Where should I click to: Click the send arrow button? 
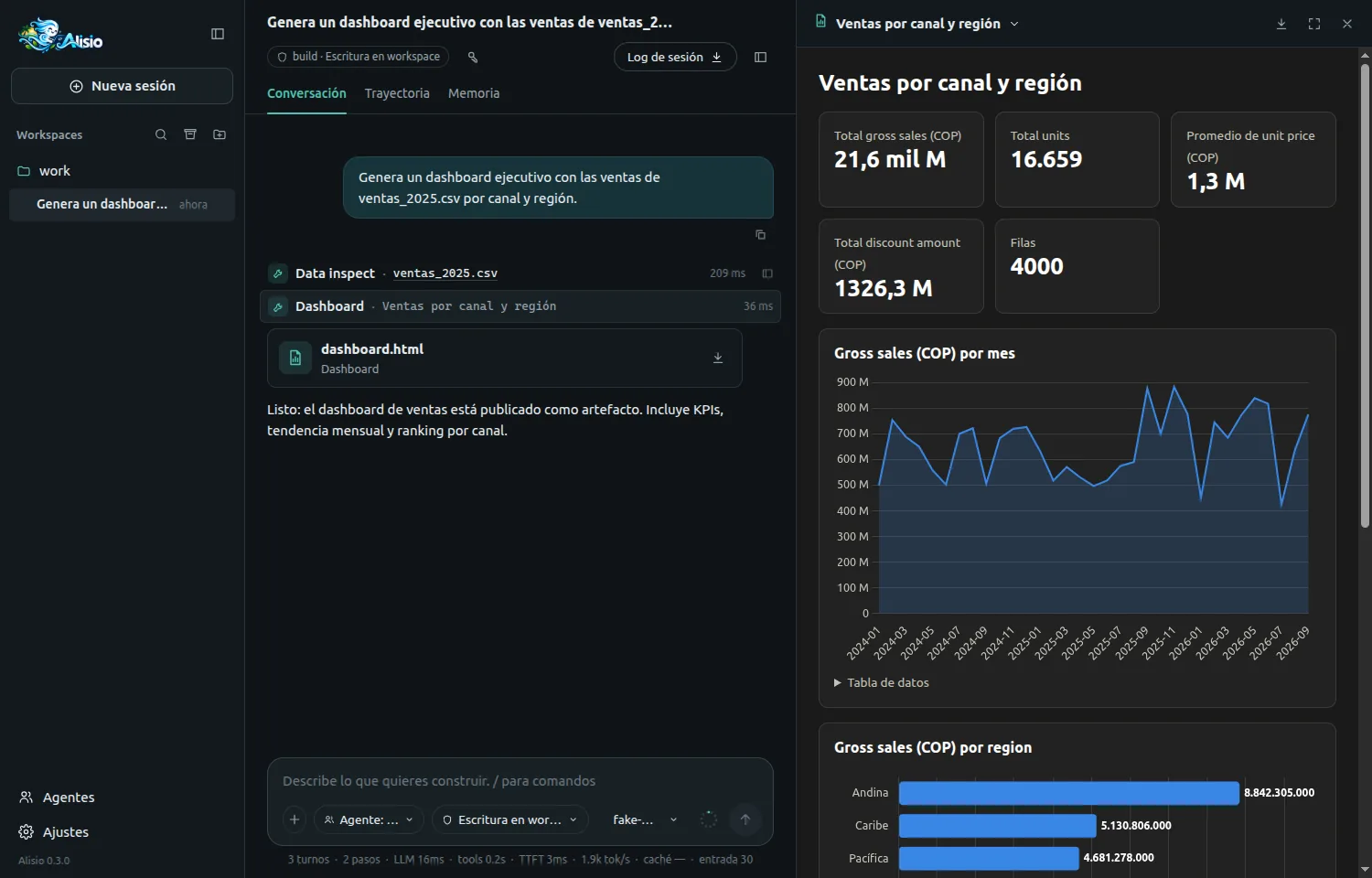[745, 819]
